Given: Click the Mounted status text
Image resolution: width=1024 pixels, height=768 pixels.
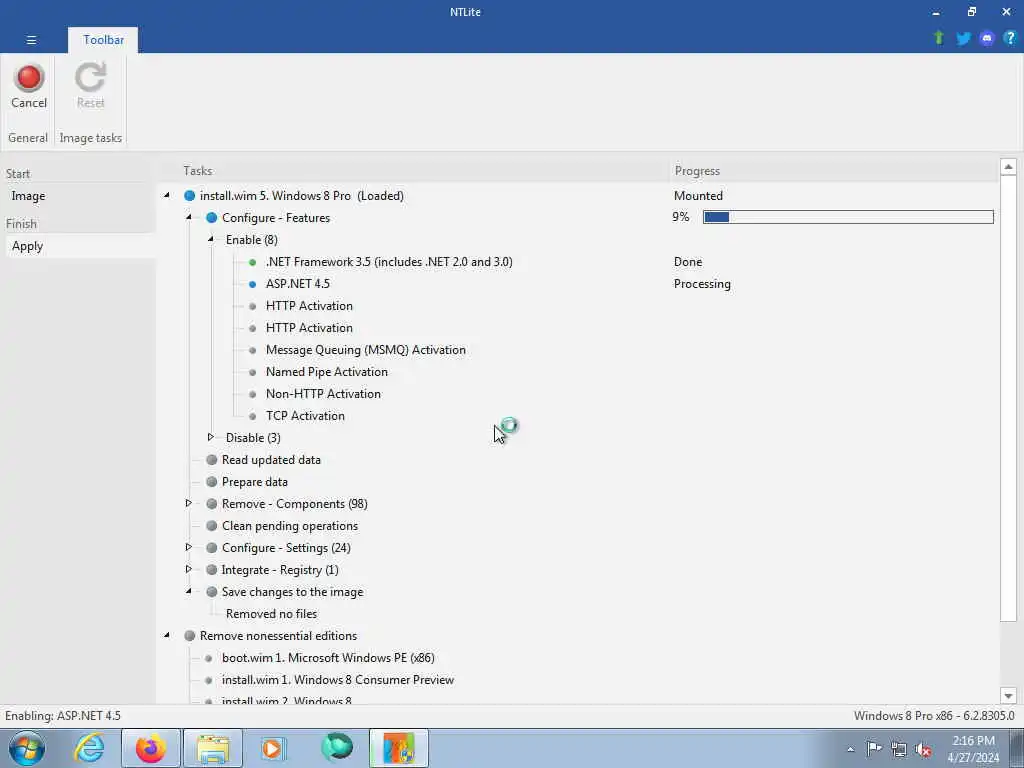Looking at the screenshot, I should click(x=698, y=196).
